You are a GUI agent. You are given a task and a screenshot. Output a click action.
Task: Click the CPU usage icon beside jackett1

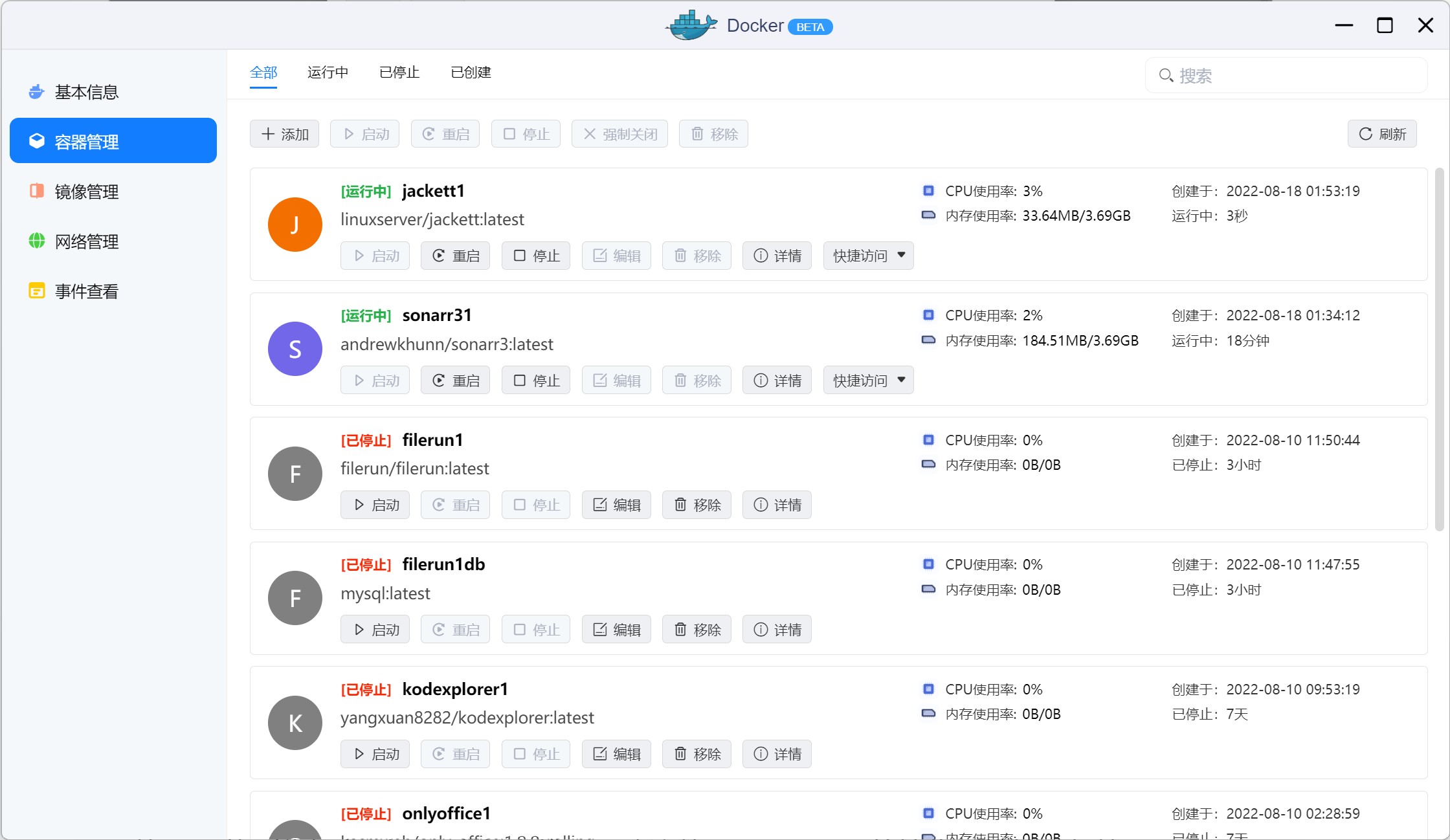coord(929,190)
